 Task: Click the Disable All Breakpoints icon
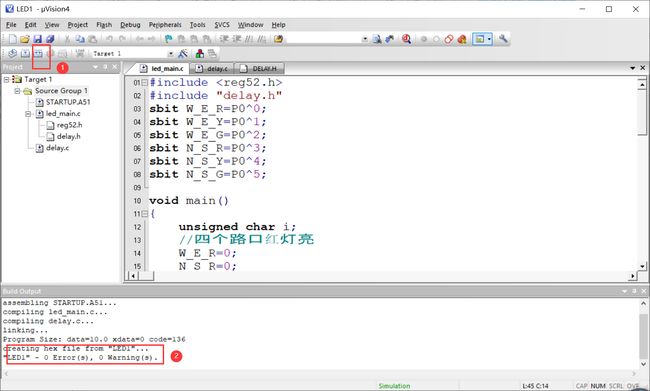449,39
